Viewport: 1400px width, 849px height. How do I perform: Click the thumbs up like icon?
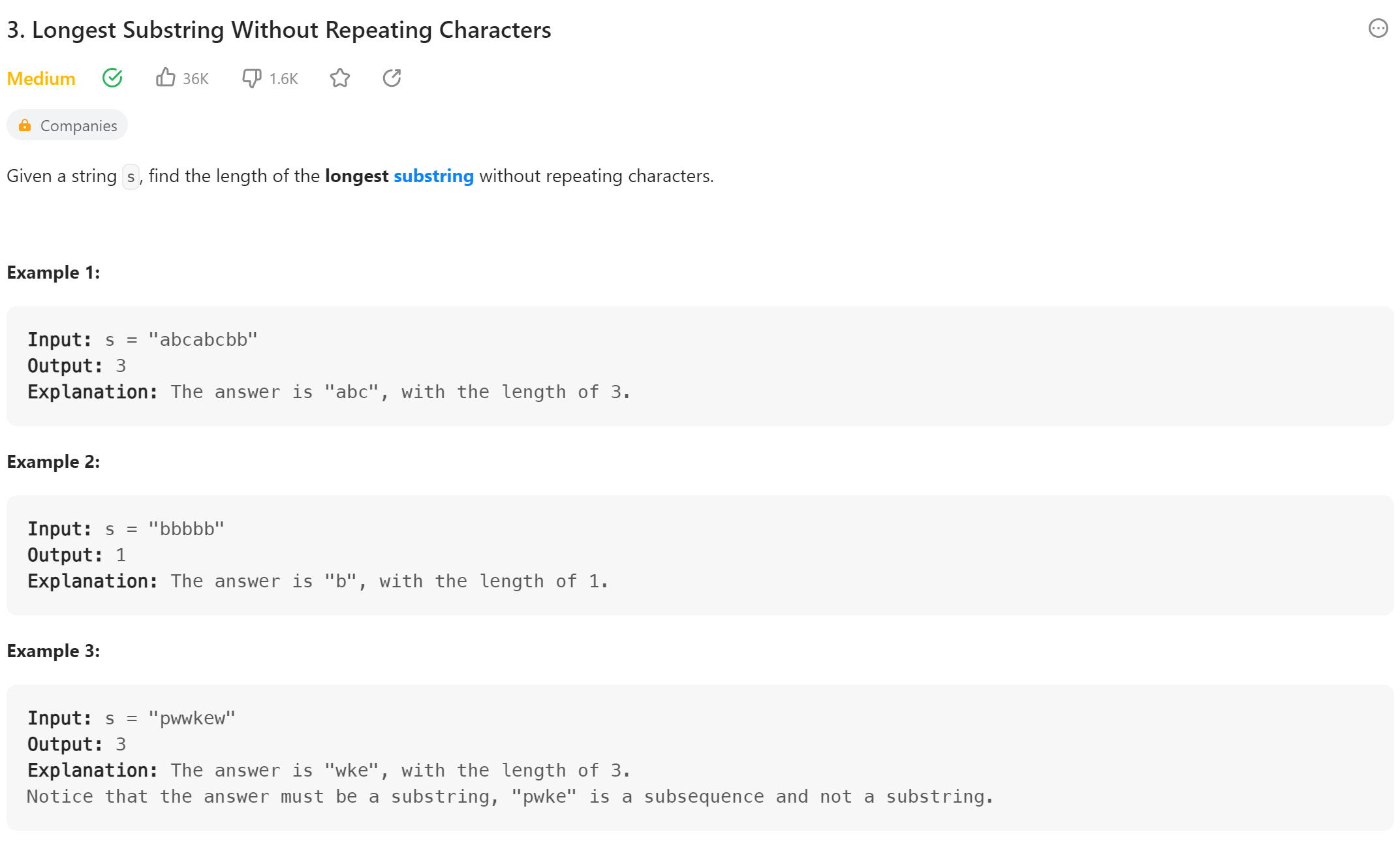(x=165, y=78)
